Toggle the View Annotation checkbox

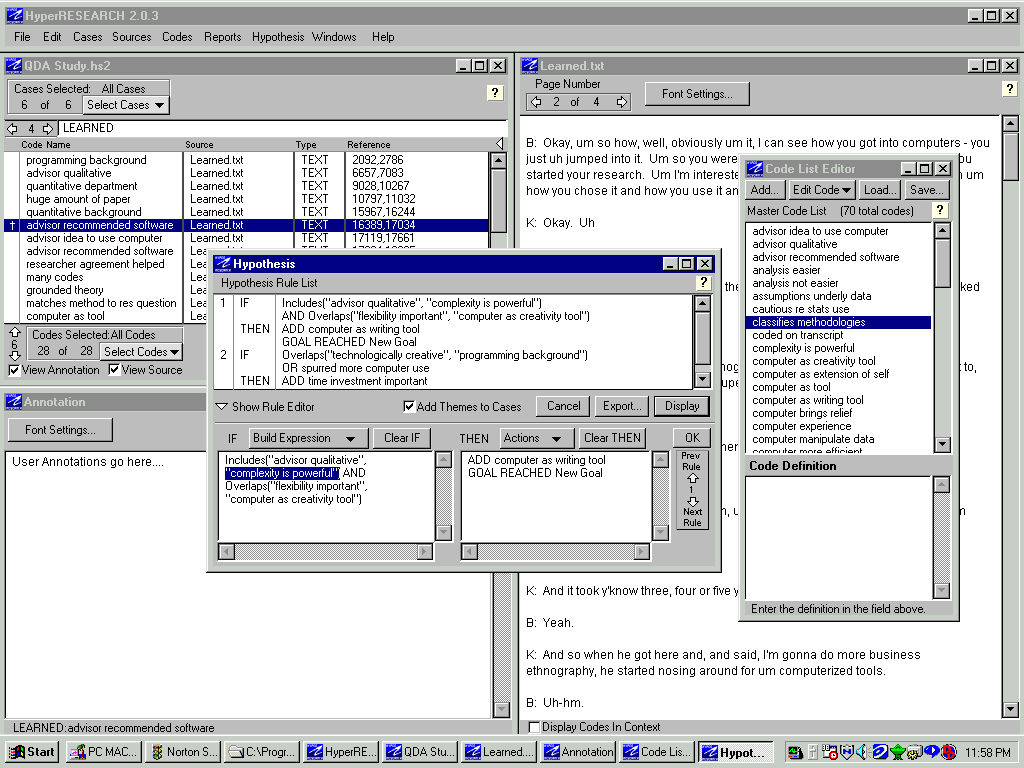(14, 370)
